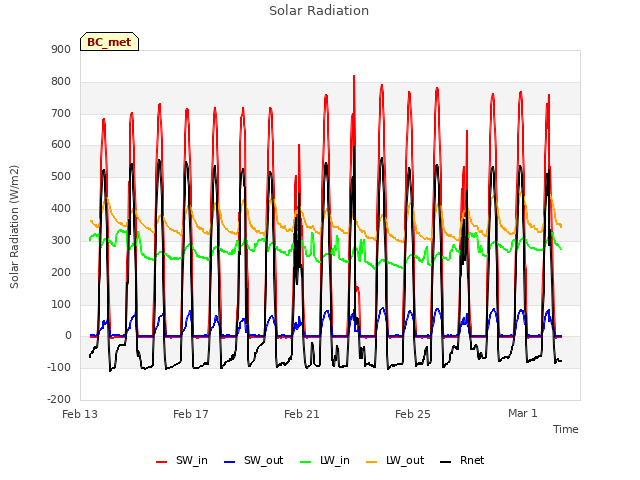640x480 pixels.
Task: Click the tallest SW_in peak above 800
Action: coord(354,77)
